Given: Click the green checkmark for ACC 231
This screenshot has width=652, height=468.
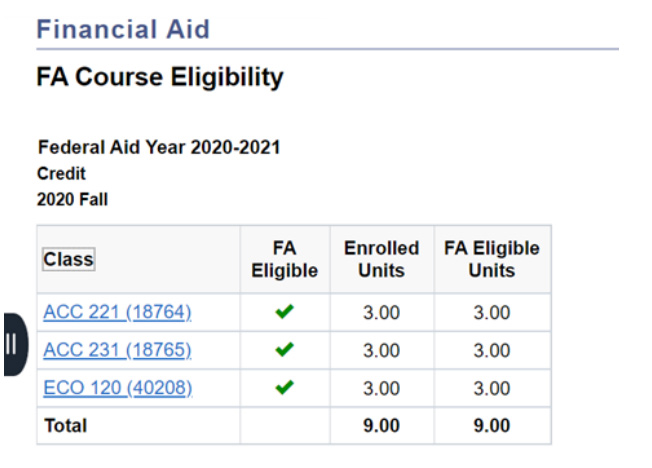Looking at the screenshot, I should point(285,350).
